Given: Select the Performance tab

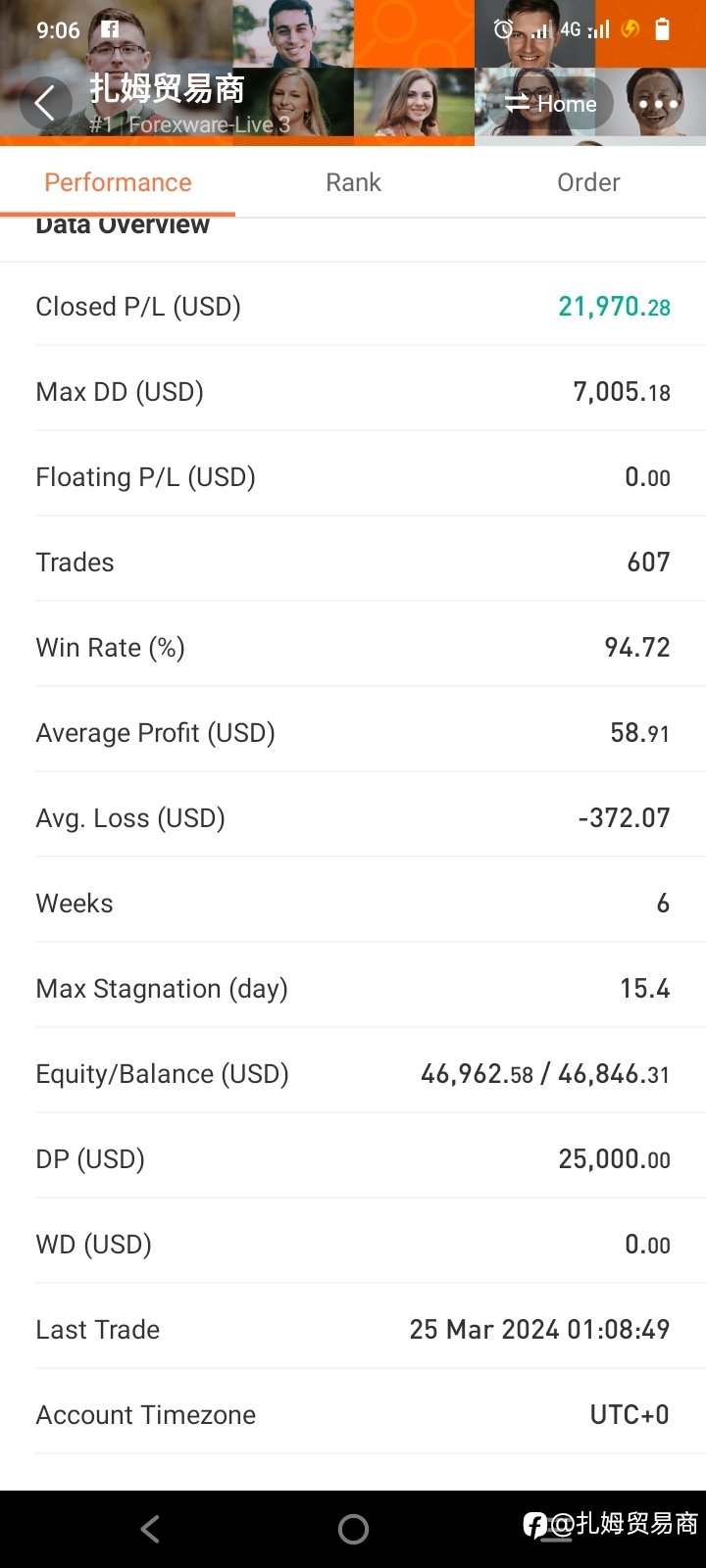Looking at the screenshot, I should pos(118,182).
